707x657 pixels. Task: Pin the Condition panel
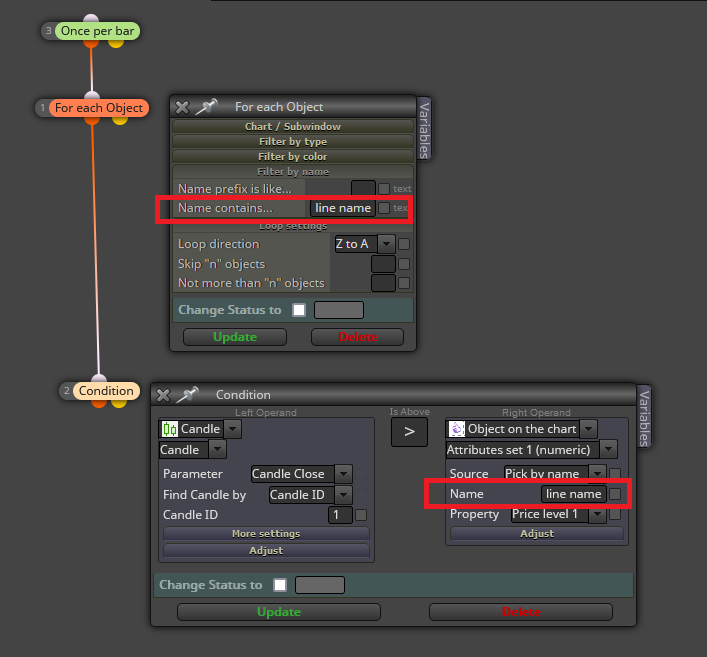point(188,395)
